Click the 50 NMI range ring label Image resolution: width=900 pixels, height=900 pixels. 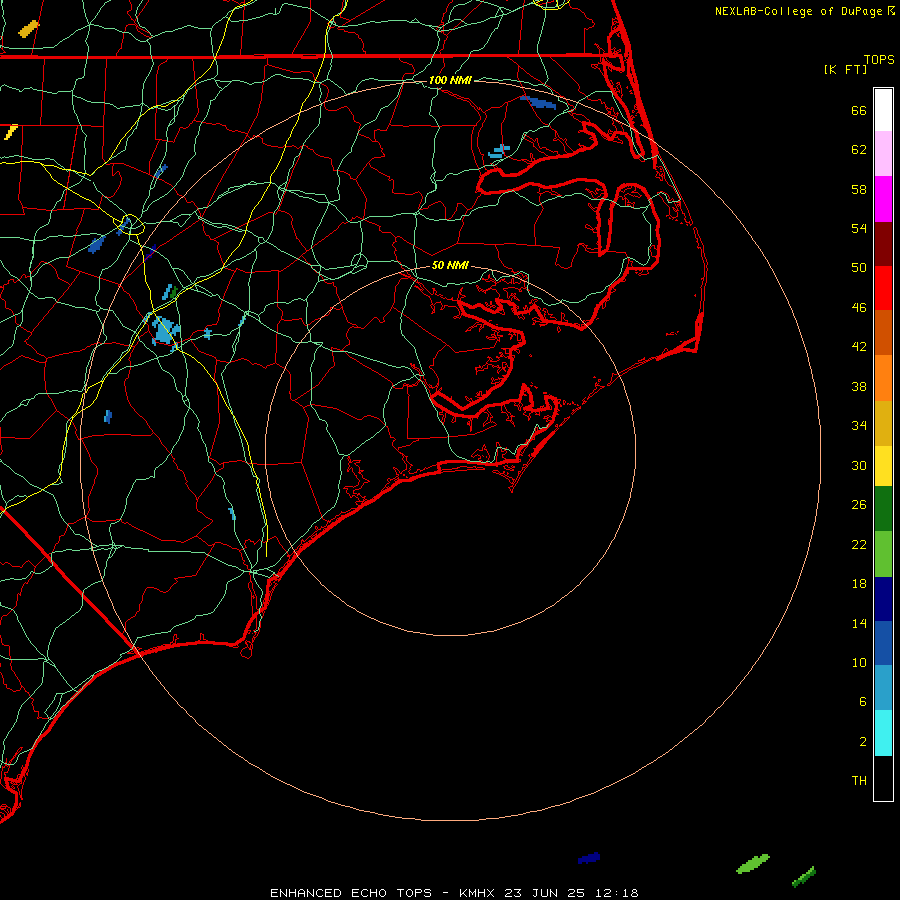click(x=450, y=265)
